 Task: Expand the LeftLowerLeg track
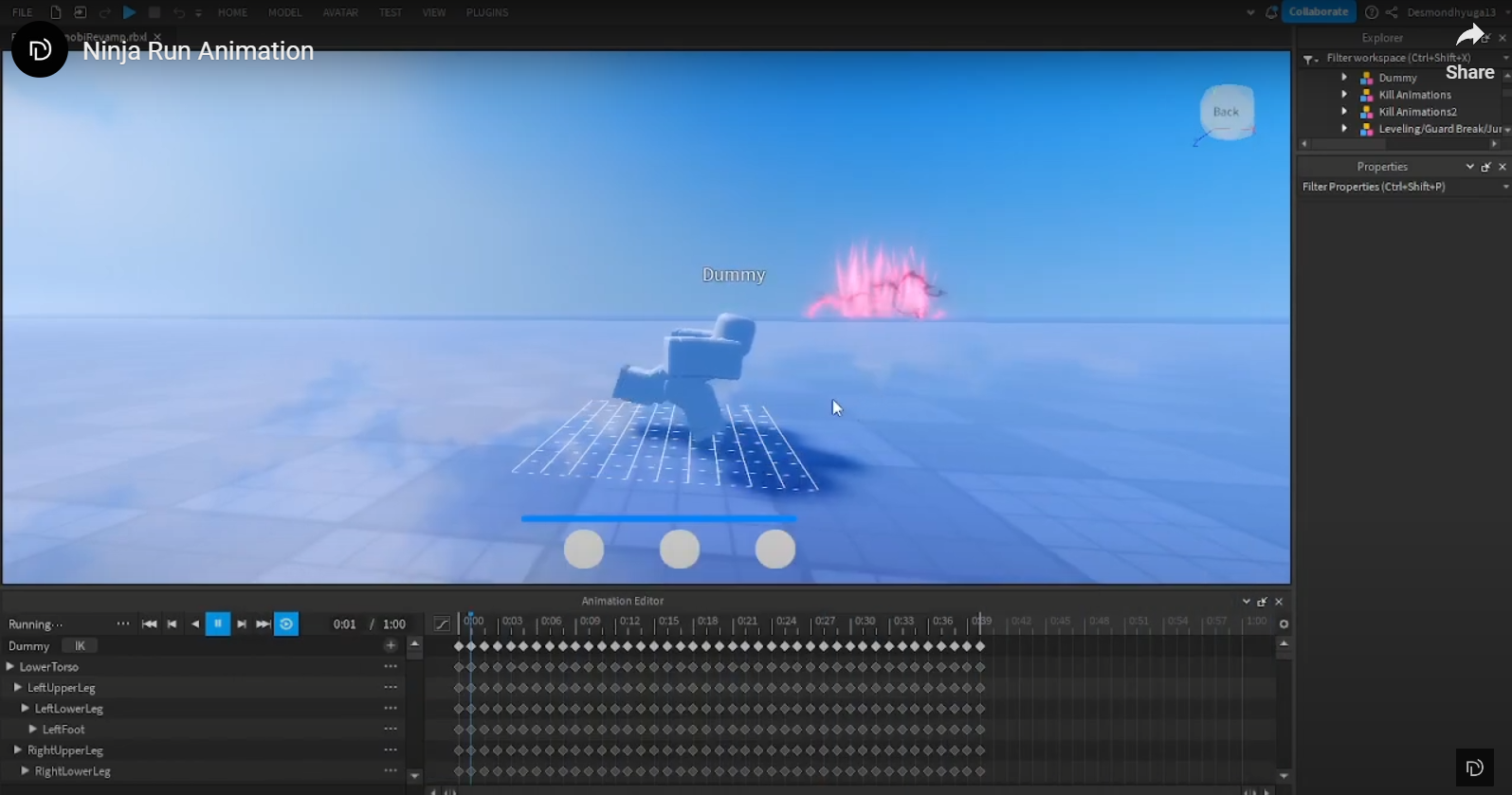(x=26, y=708)
